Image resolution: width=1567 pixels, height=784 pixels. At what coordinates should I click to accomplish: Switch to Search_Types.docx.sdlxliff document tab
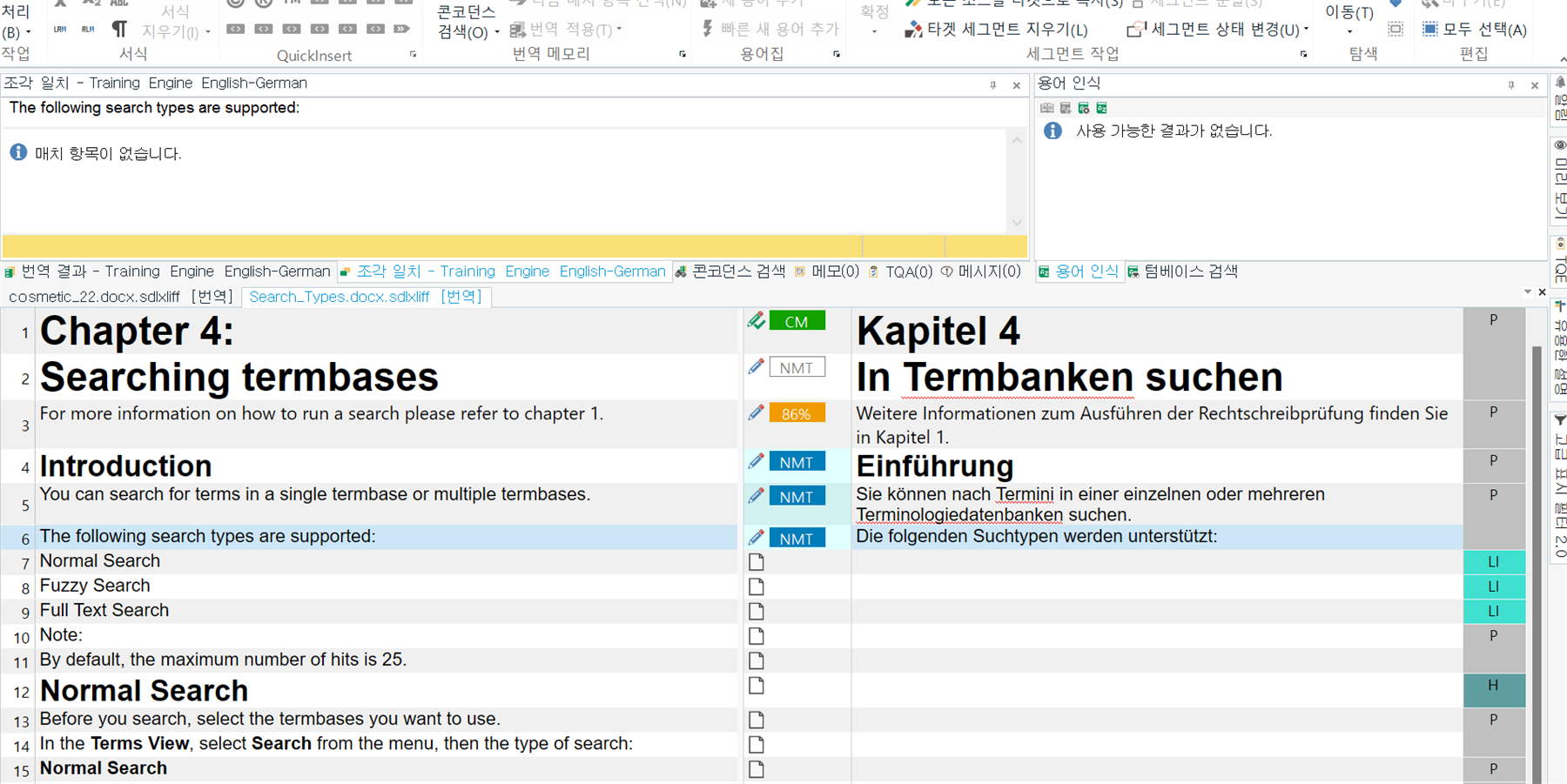366,297
